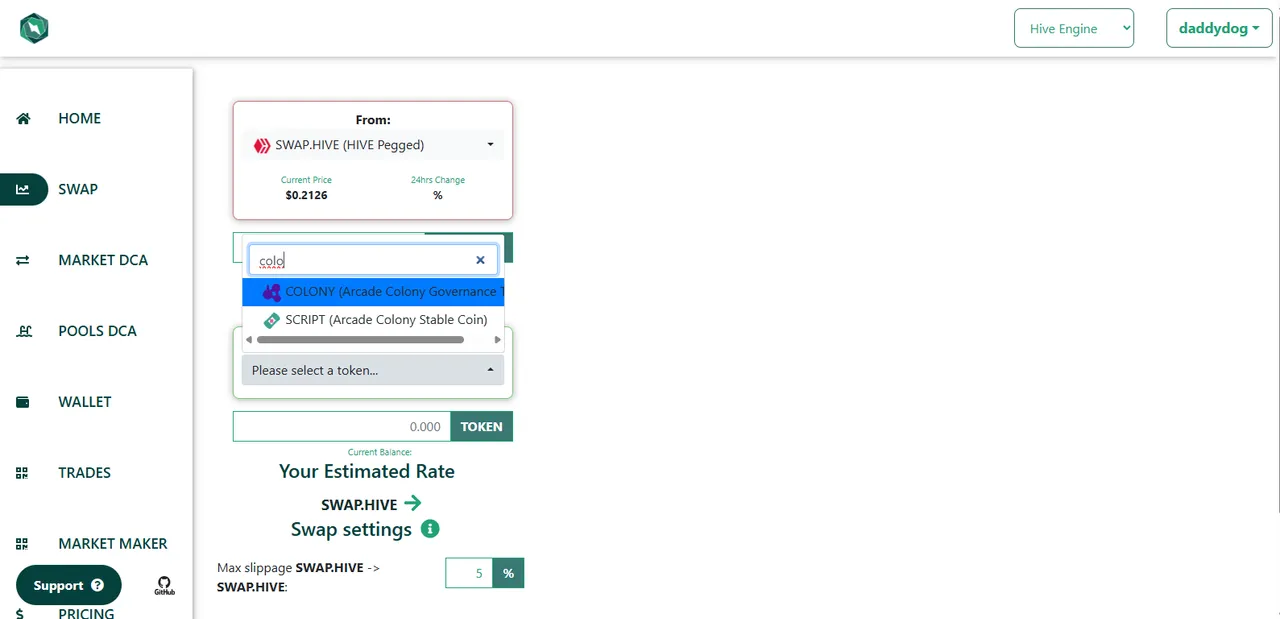Click the SWAP.HIVE red logo icon
1280x619 pixels.
point(262,145)
